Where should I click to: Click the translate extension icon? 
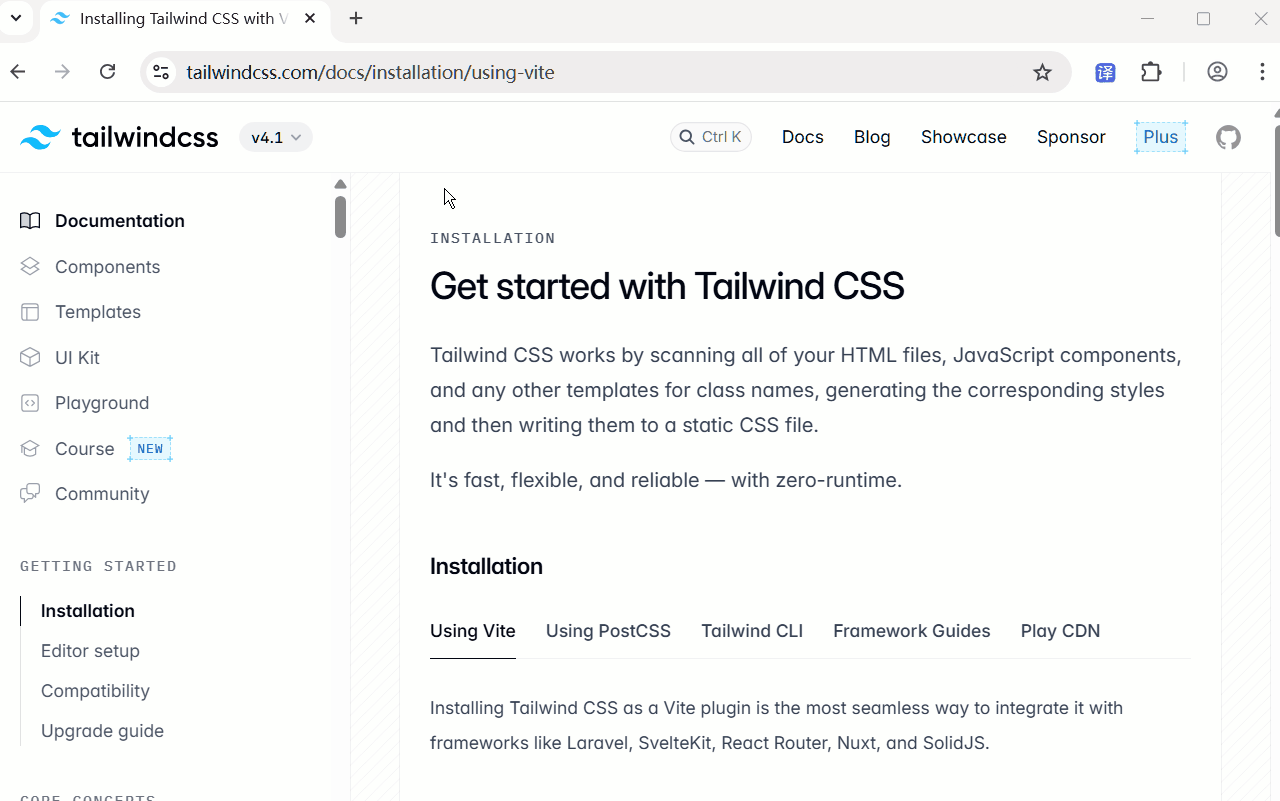1105,72
